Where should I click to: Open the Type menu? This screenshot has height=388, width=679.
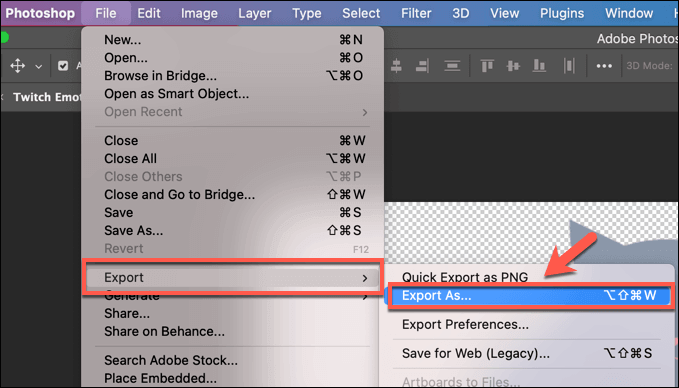click(x=307, y=13)
